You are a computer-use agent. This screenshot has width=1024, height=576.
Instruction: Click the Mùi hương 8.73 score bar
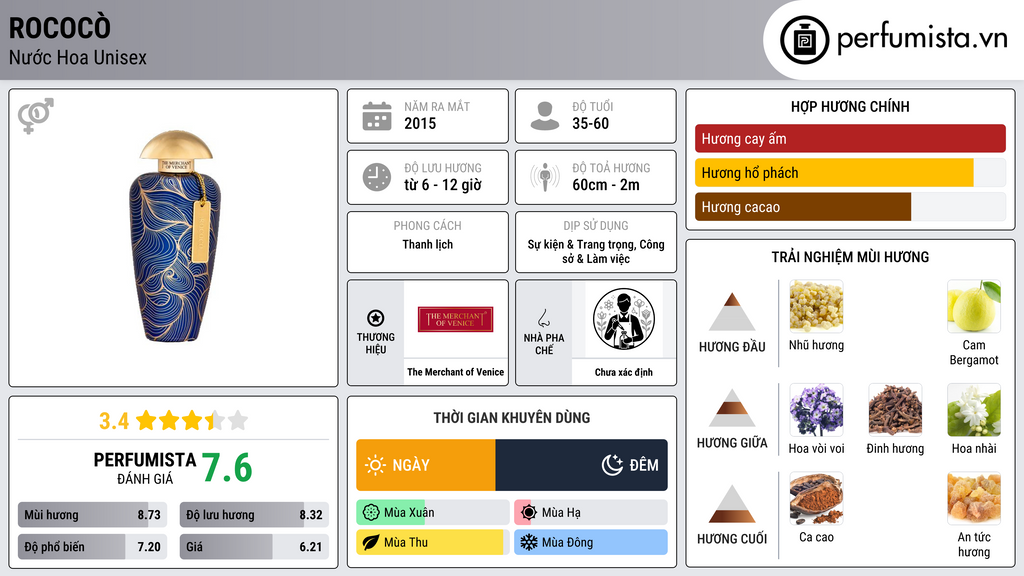93,515
